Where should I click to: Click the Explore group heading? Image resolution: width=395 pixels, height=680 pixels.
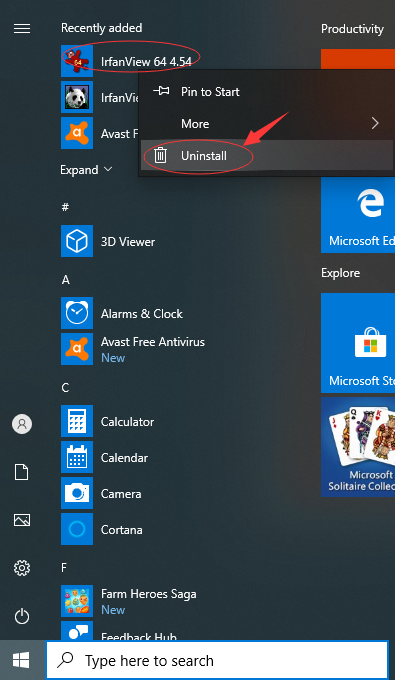click(x=340, y=273)
